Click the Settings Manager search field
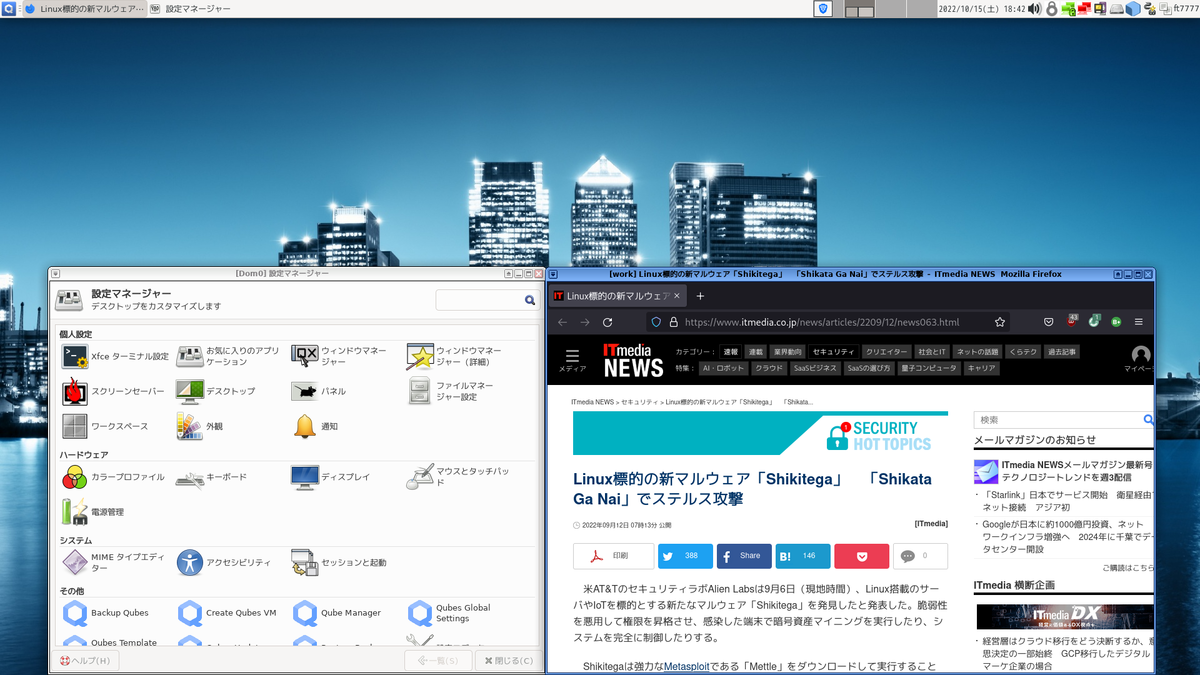Viewport: 1200px width, 675px height. [x=488, y=300]
